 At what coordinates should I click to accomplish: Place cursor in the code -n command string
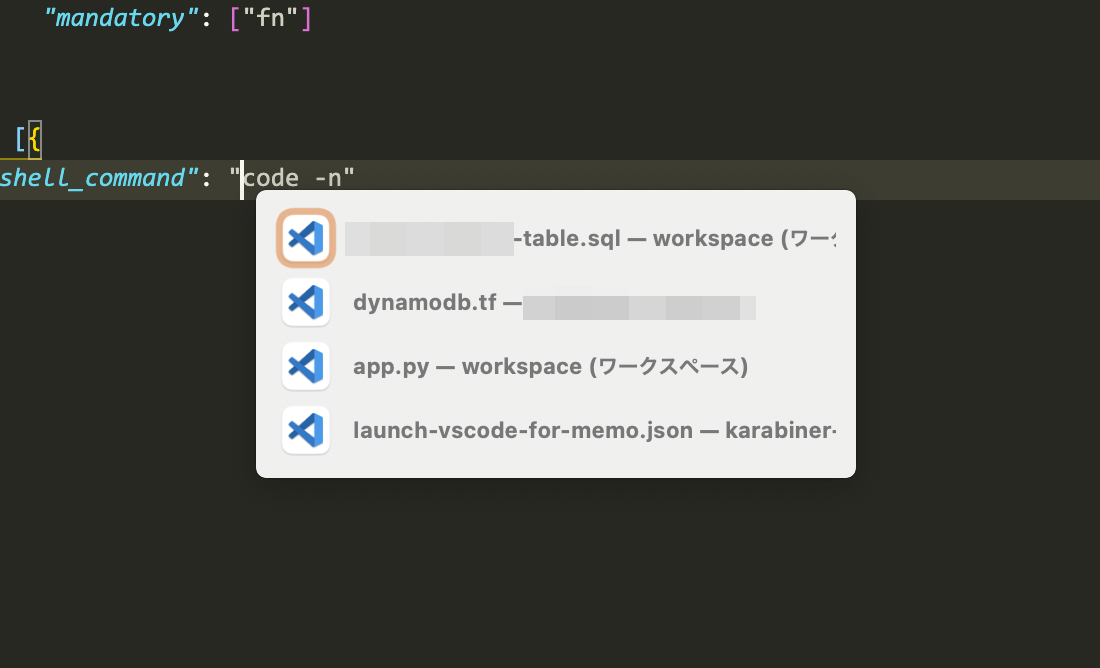coord(293,178)
